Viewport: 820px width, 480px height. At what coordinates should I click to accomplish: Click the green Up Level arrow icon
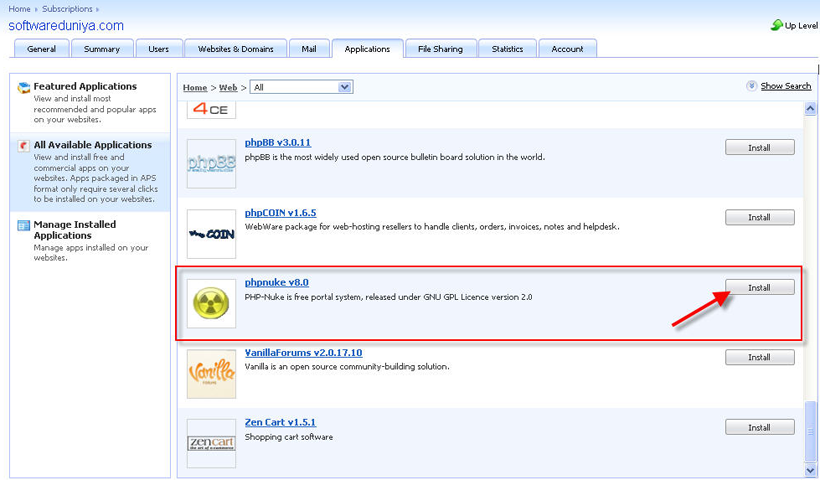[x=777, y=25]
